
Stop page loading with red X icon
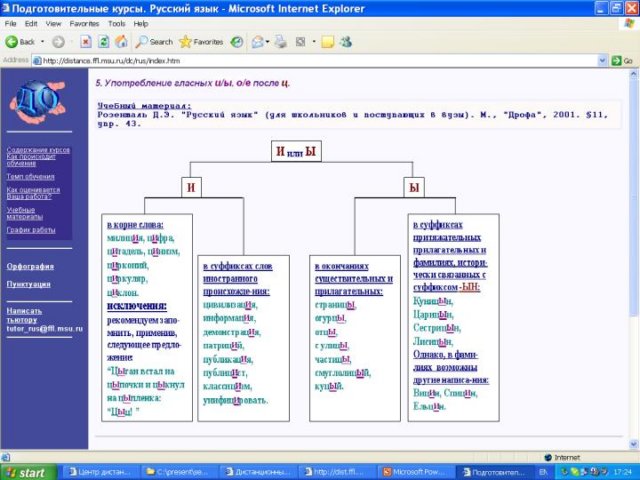[86, 42]
